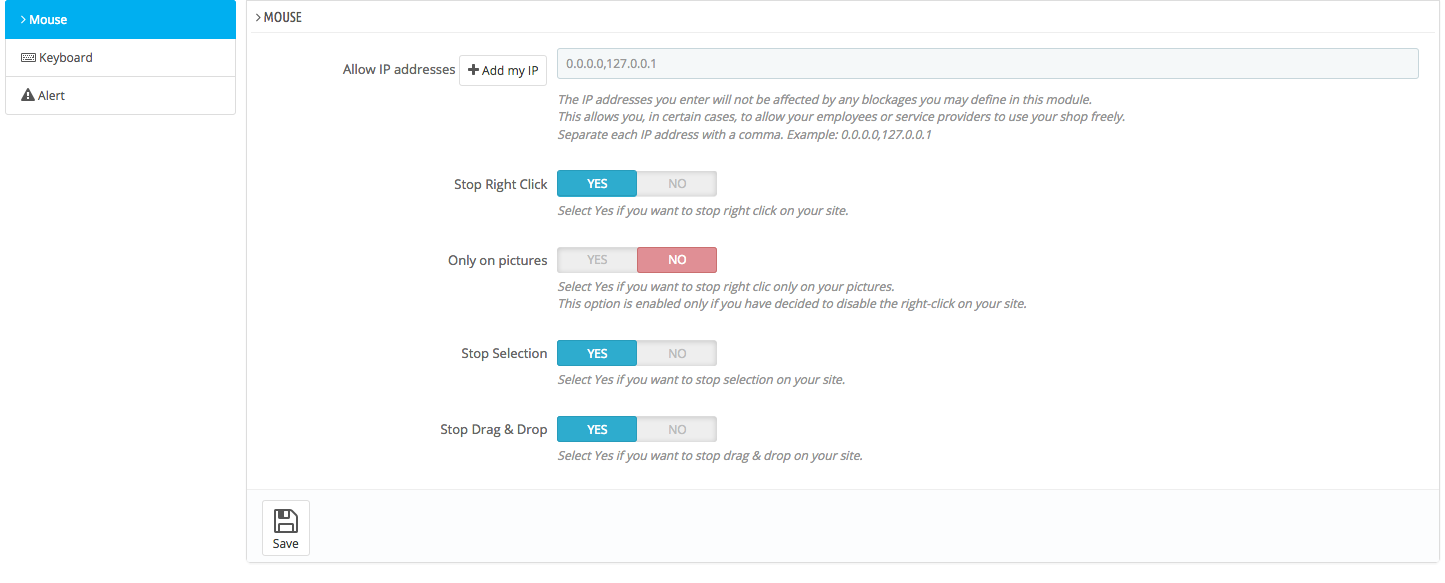The height and width of the screenshot is (583, 1445).
Task: Set Stop Selection to YES
Action: click(x=597, y=353)
